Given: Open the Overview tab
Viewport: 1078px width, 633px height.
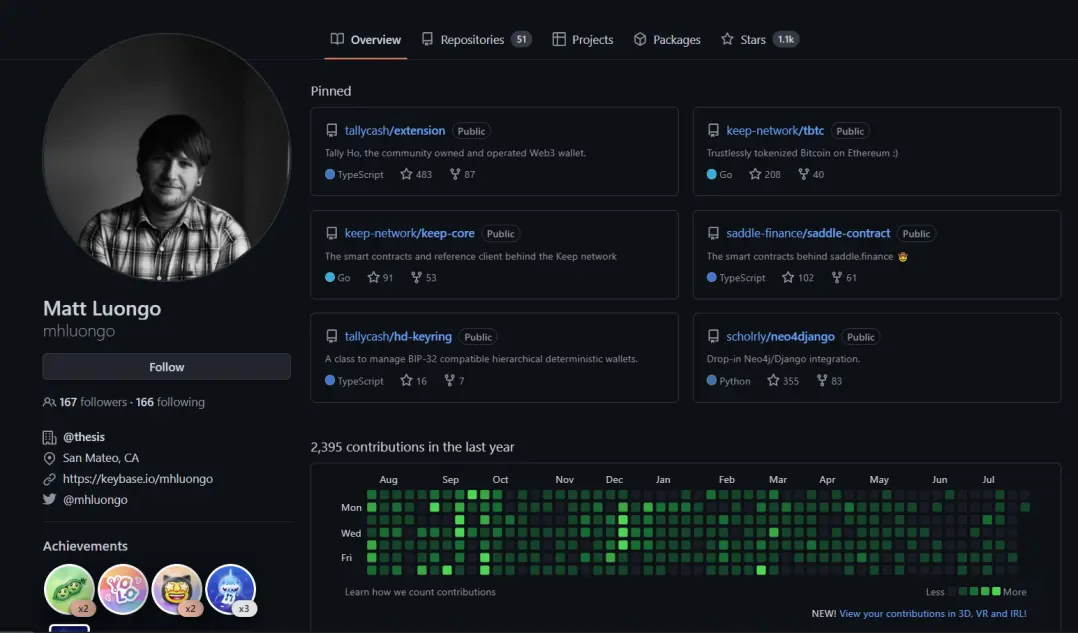Looking at the screenshot, I should 365,40.
